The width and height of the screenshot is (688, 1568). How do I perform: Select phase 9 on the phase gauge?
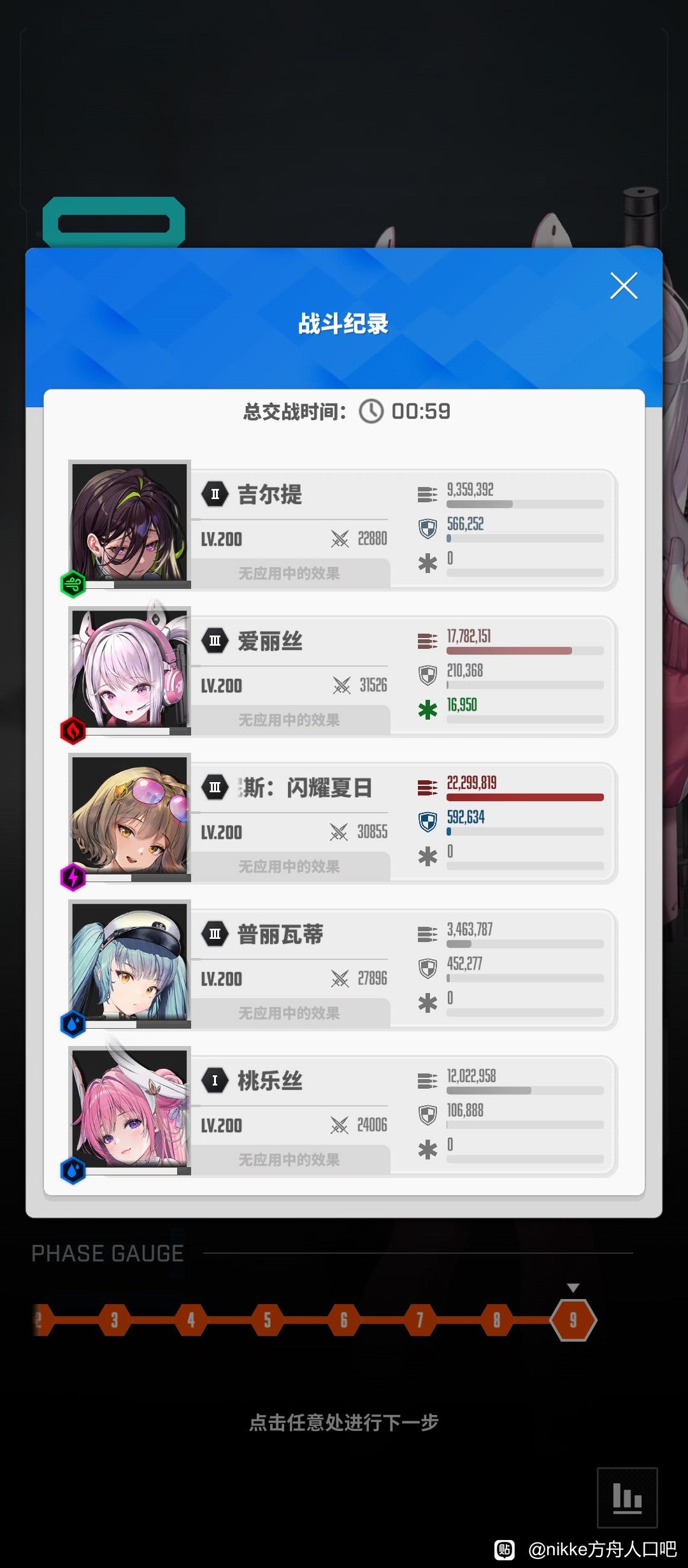573,1319
